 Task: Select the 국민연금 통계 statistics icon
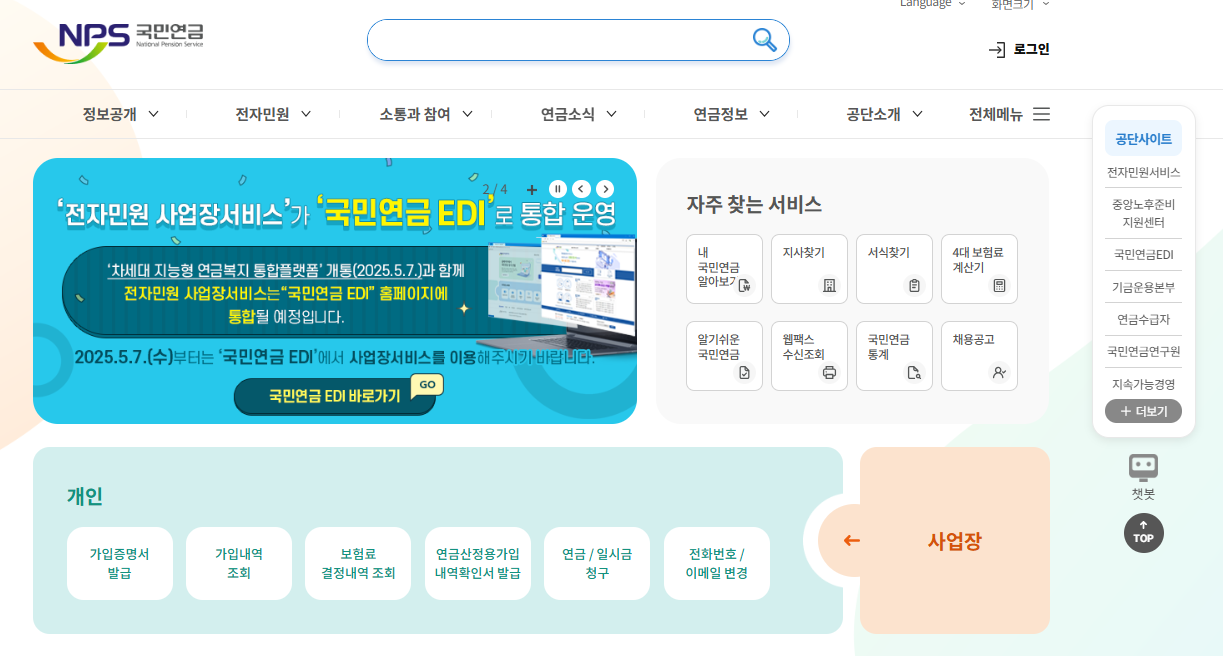(894, 356)
